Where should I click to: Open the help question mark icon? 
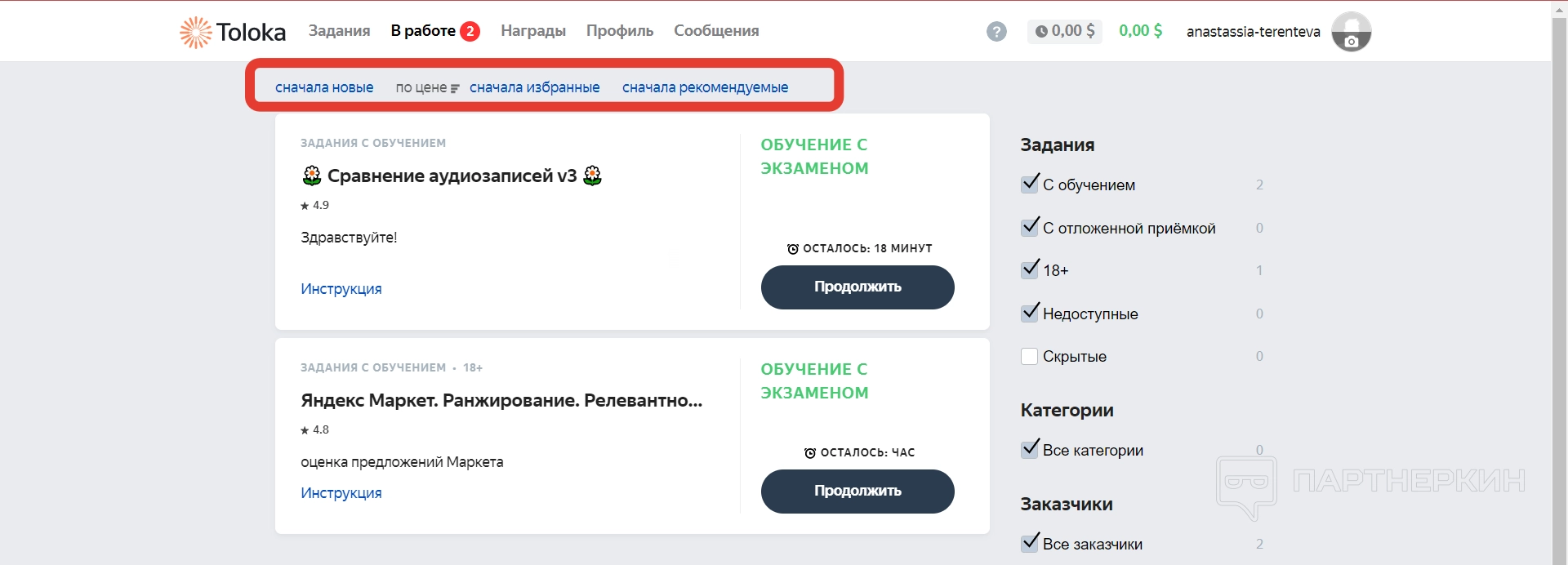pos(996,32)
